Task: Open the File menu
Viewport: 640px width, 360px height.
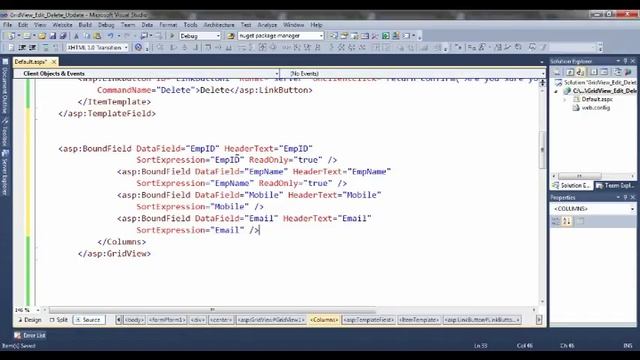Action: 7,25
